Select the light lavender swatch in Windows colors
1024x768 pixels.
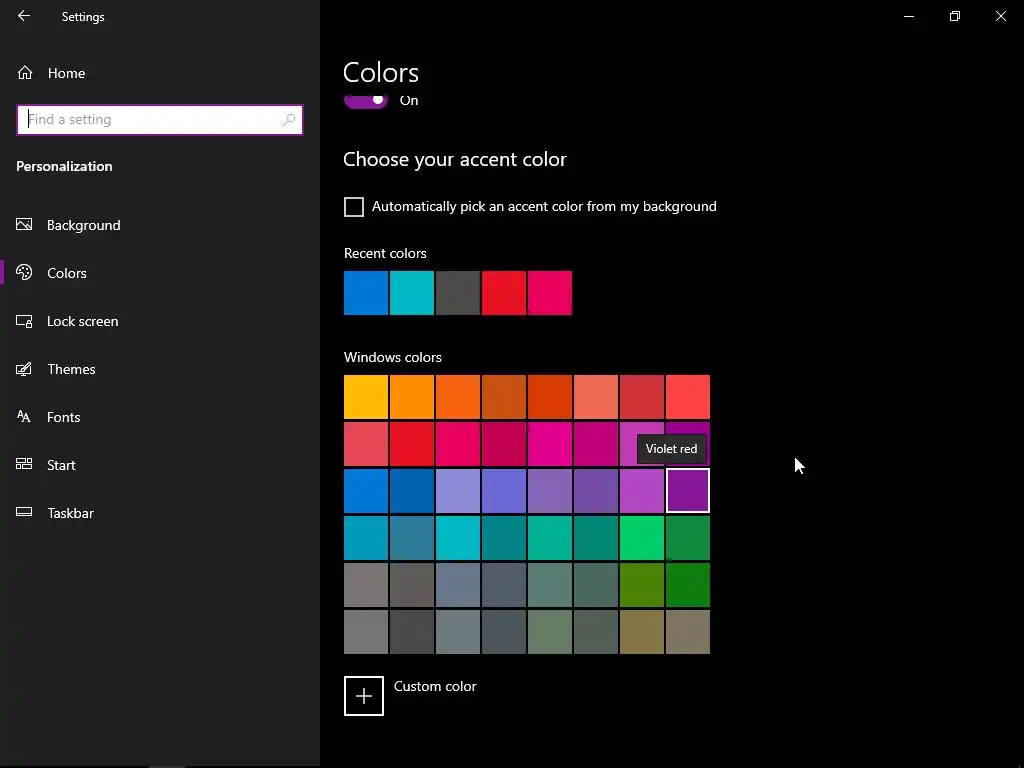pyautogui.click(x=458, y=490)
